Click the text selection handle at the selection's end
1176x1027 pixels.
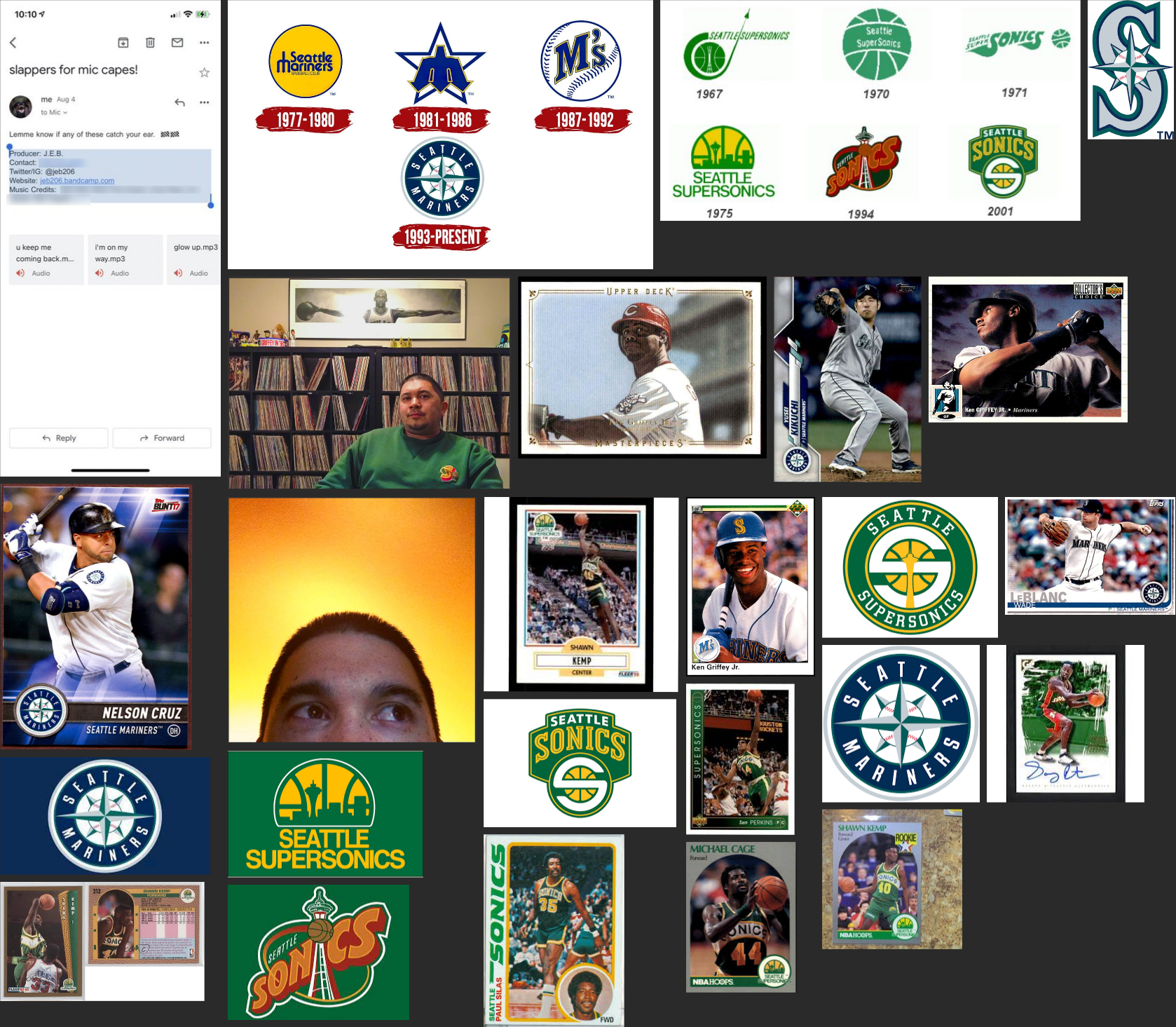pyautogui.click(x=211, y=204)
